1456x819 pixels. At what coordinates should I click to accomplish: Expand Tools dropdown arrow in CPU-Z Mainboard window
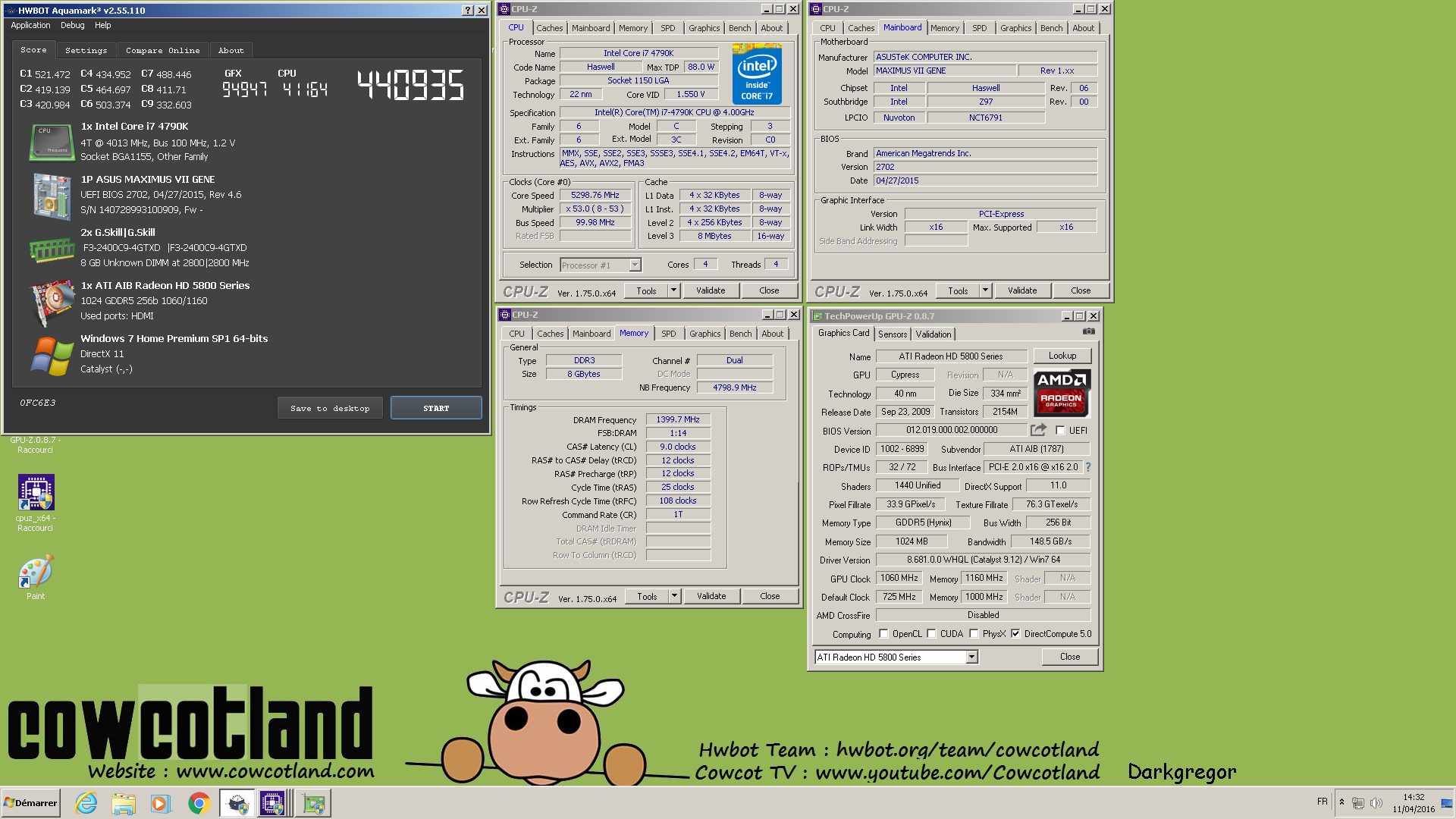tap(985, 290)
